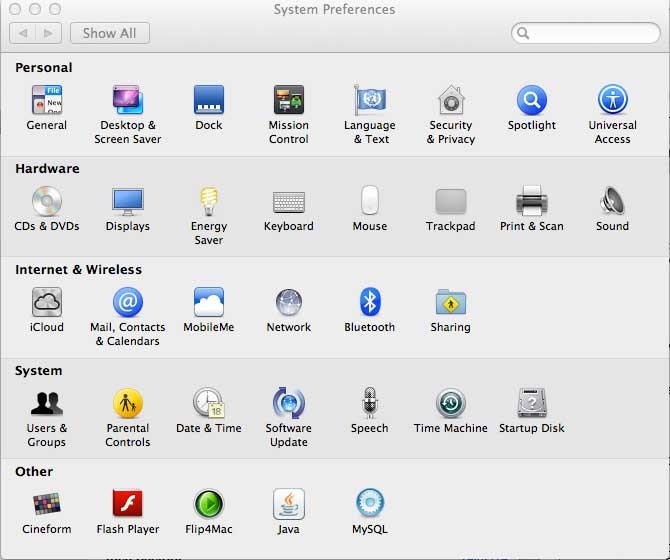This screenshot has height=560, width=670.
Task: Focus the preferences search field
Action: click(x=585, y=33)
